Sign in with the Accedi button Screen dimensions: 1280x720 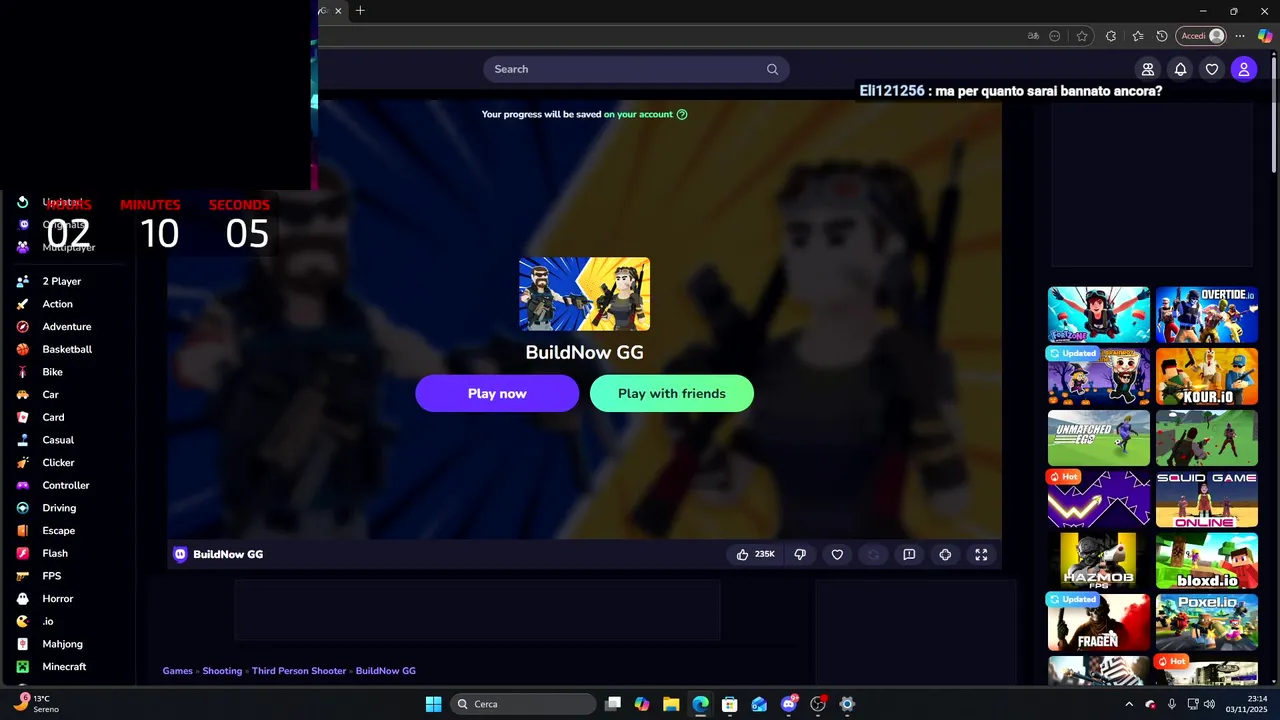(x=1201, y=36)
